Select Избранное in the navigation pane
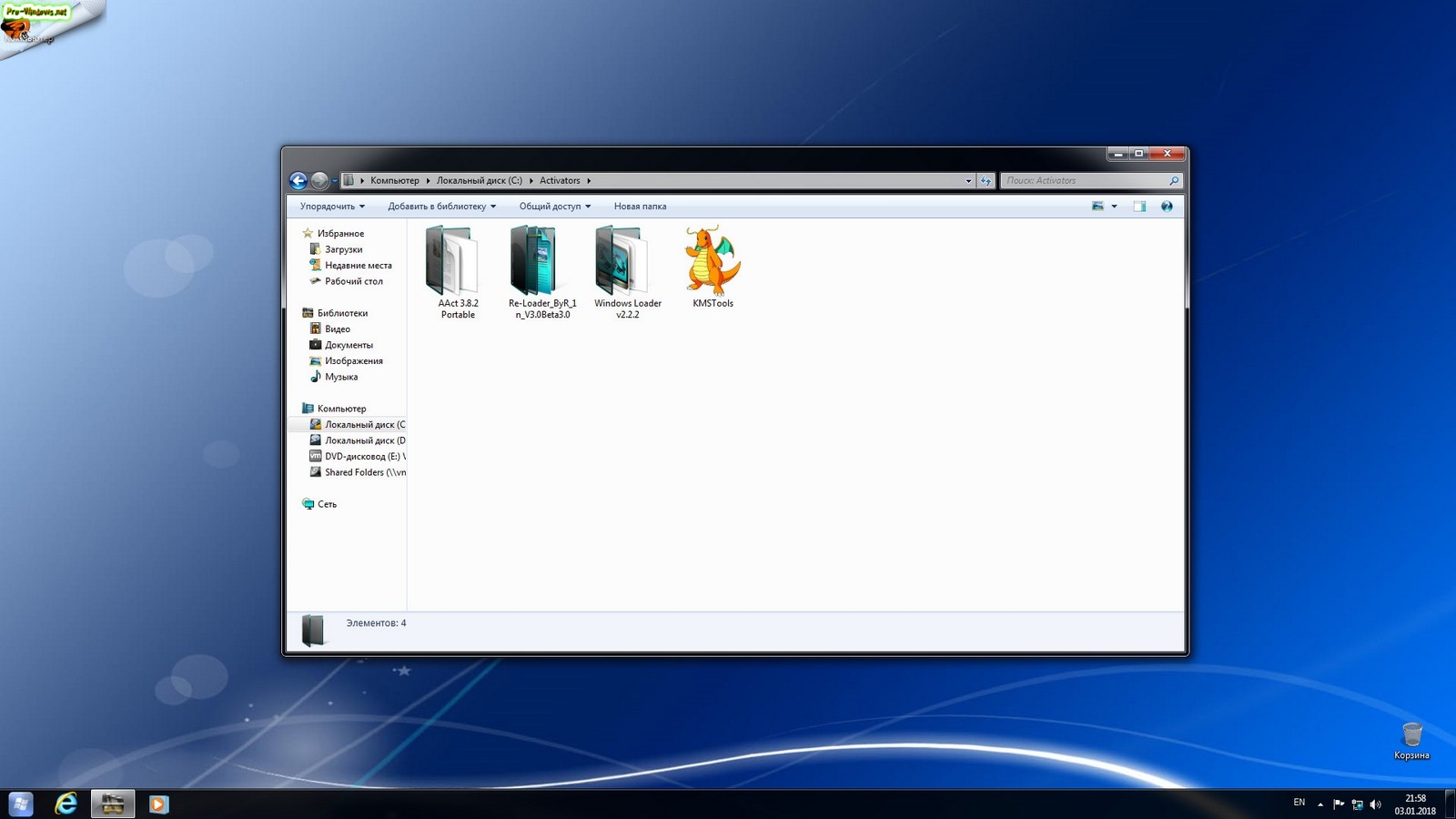Screen dimensions: 1456x819 340,234
